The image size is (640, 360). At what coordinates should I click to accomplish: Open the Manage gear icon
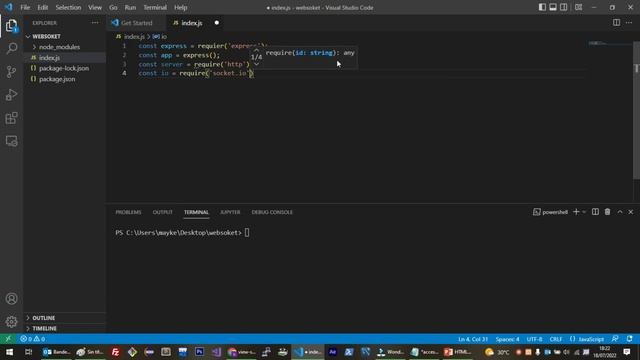pos(11,322)
